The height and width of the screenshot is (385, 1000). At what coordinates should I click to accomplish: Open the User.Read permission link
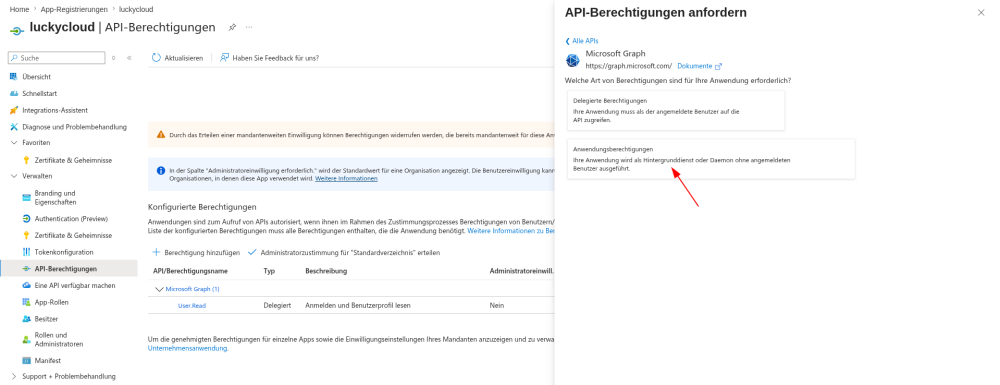click(x=192, y=305)
